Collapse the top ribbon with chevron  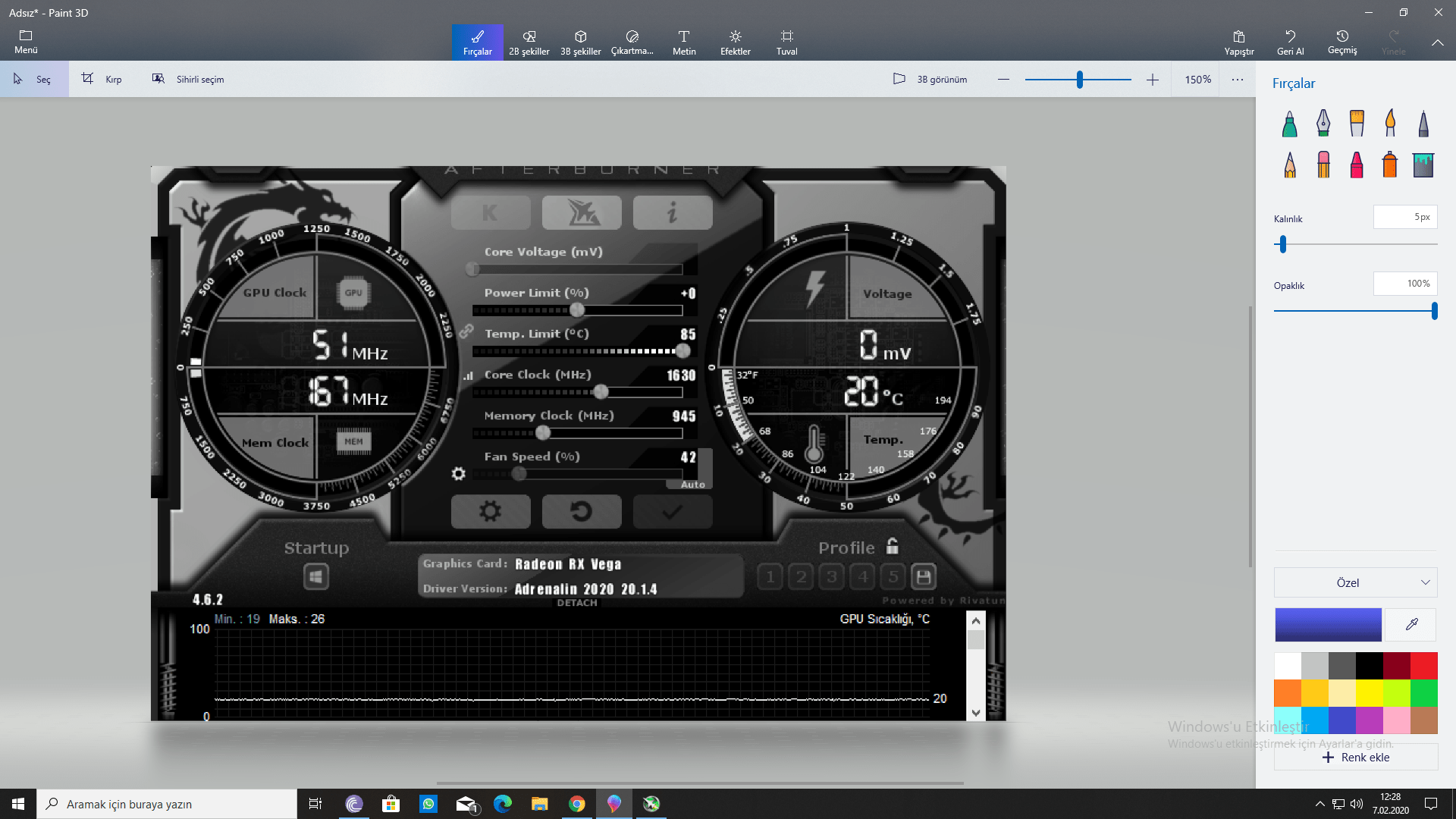click(x=1437, y=43)
